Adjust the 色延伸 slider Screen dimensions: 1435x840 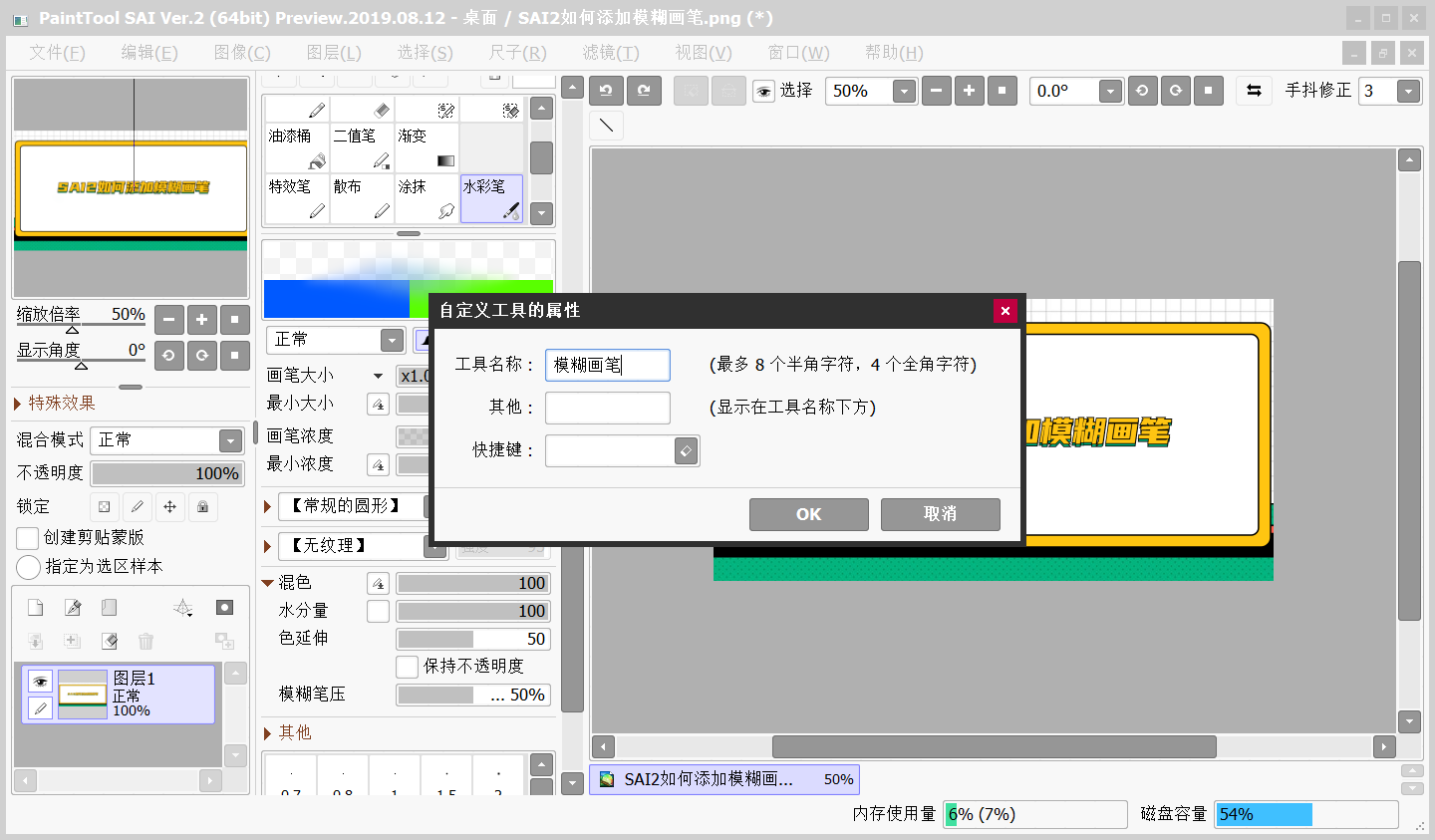(473, 639)
